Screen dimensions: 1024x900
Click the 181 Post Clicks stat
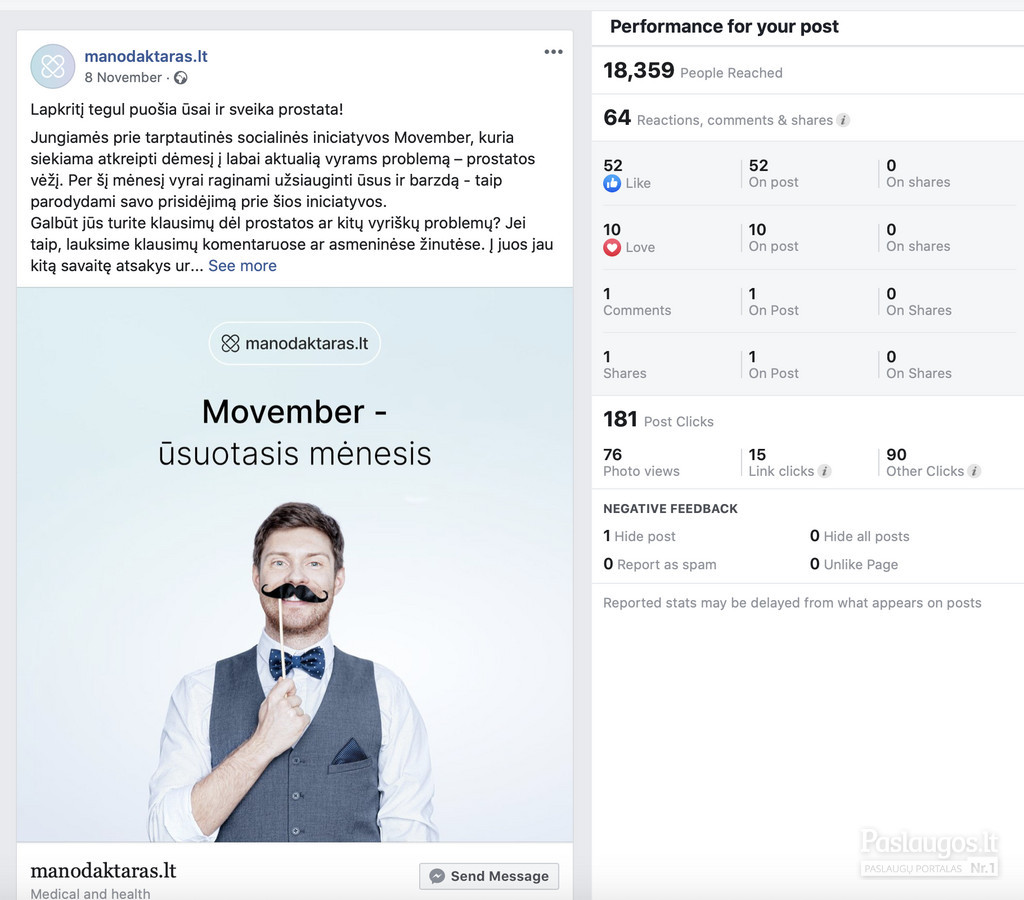(658, 419)
